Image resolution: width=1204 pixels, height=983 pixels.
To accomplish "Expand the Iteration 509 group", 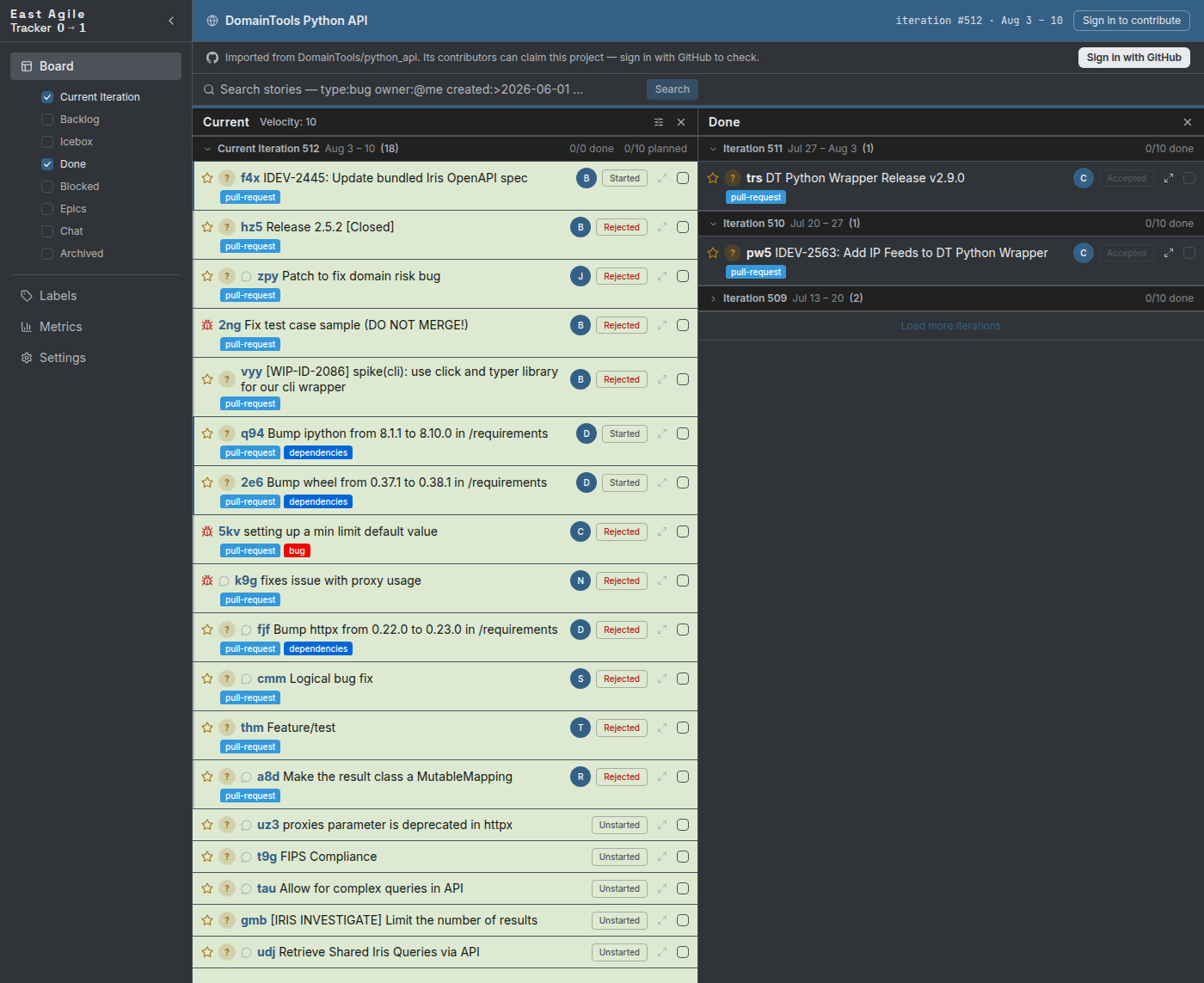I will (713, 298).
